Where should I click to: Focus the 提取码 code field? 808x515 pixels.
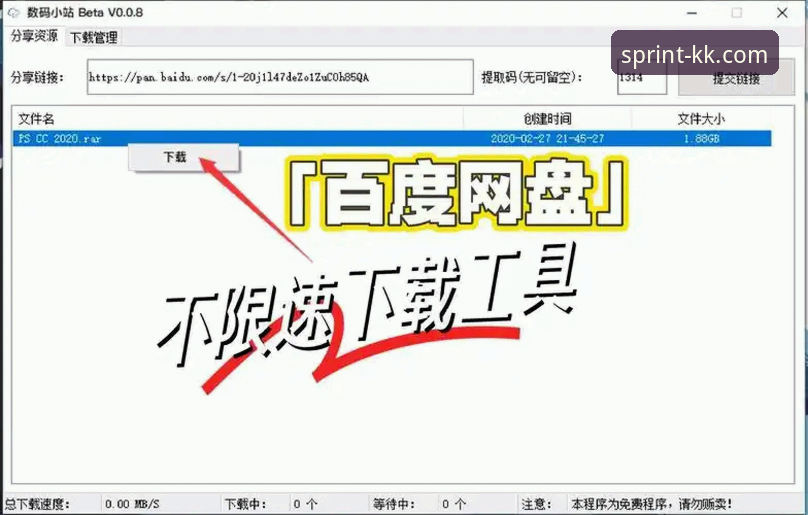pyautogui.click(x=642, y=78)
